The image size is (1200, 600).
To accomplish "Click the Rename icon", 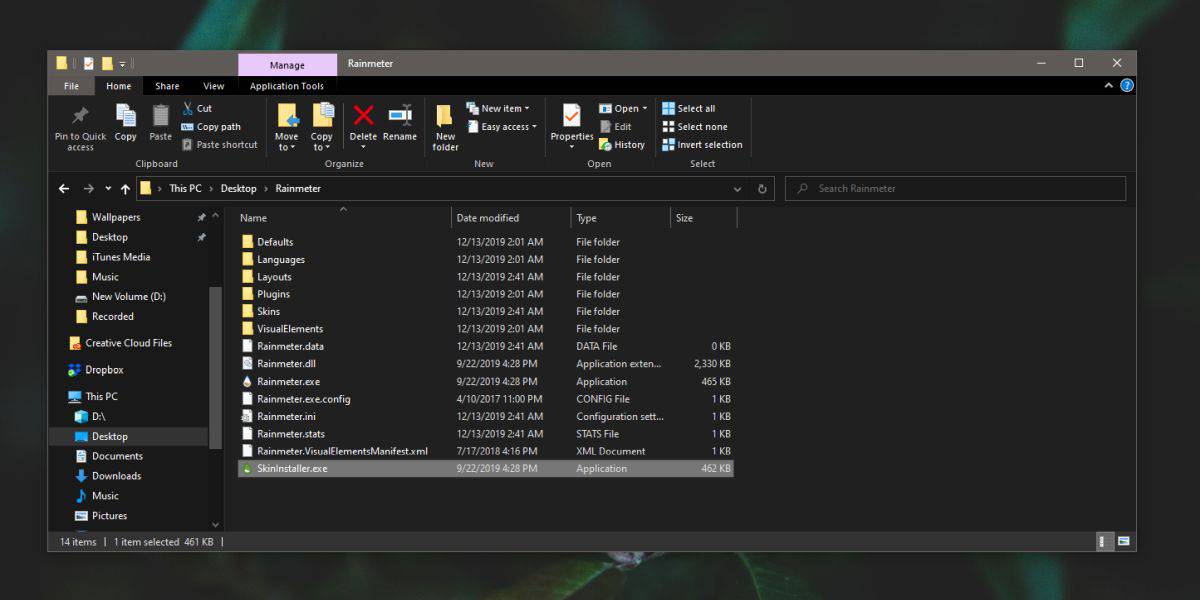I will pos(400,116).
